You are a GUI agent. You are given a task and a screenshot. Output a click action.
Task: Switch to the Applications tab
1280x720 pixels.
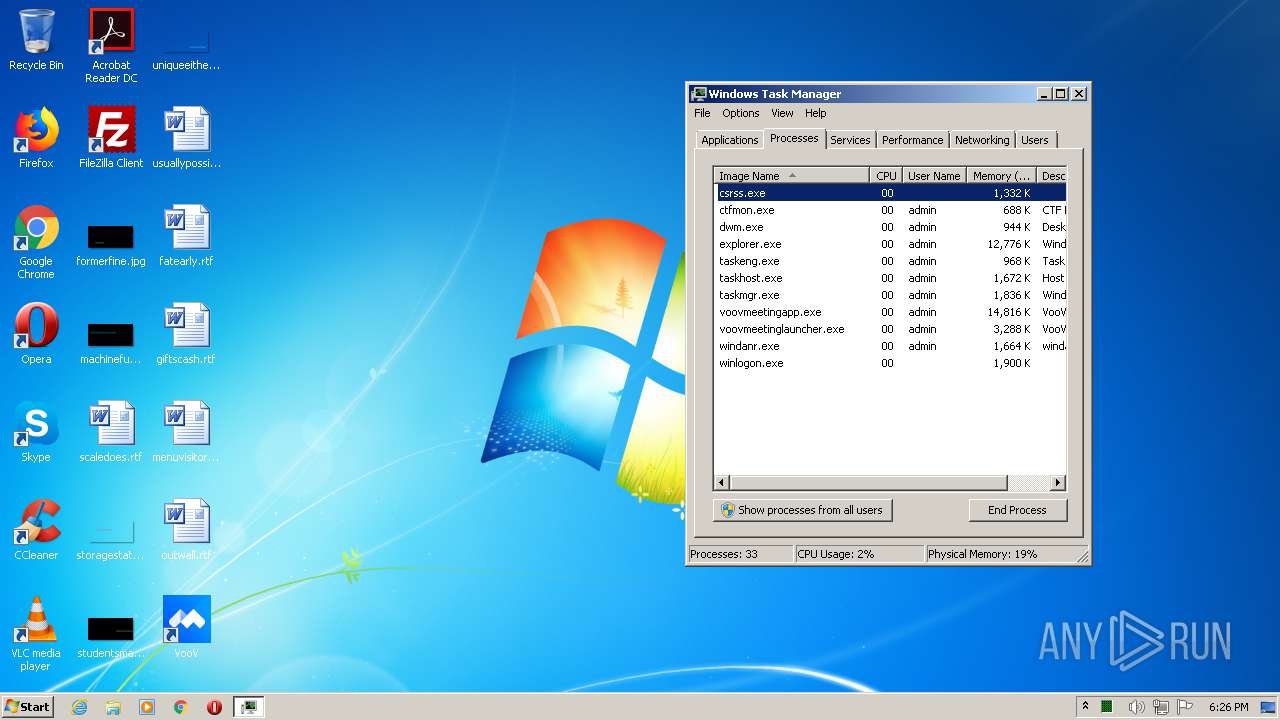point(729,140)
